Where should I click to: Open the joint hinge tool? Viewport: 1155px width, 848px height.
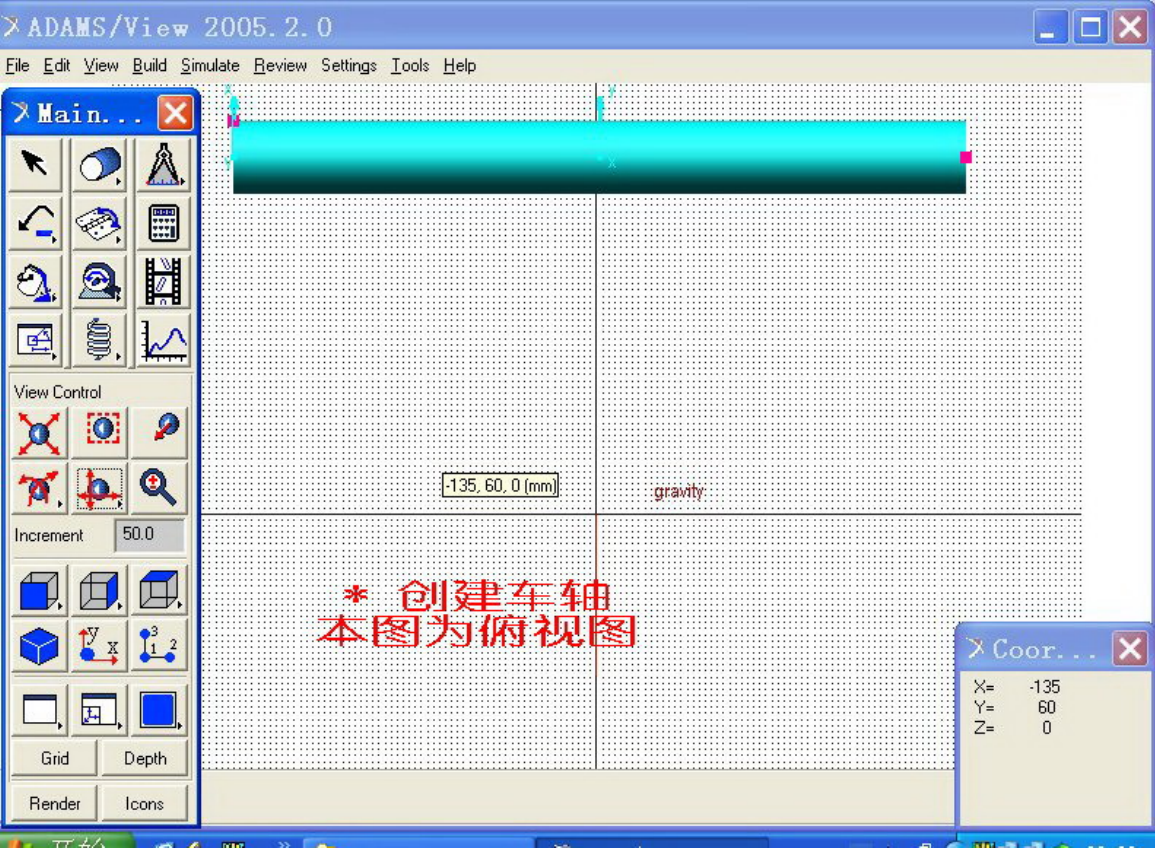point(99,222)
